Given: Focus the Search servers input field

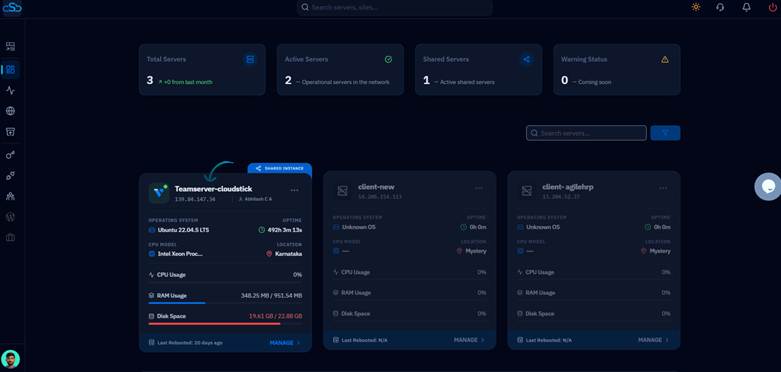Looking at the screenshot, I should pyautogui.click(x=586, y=133).
